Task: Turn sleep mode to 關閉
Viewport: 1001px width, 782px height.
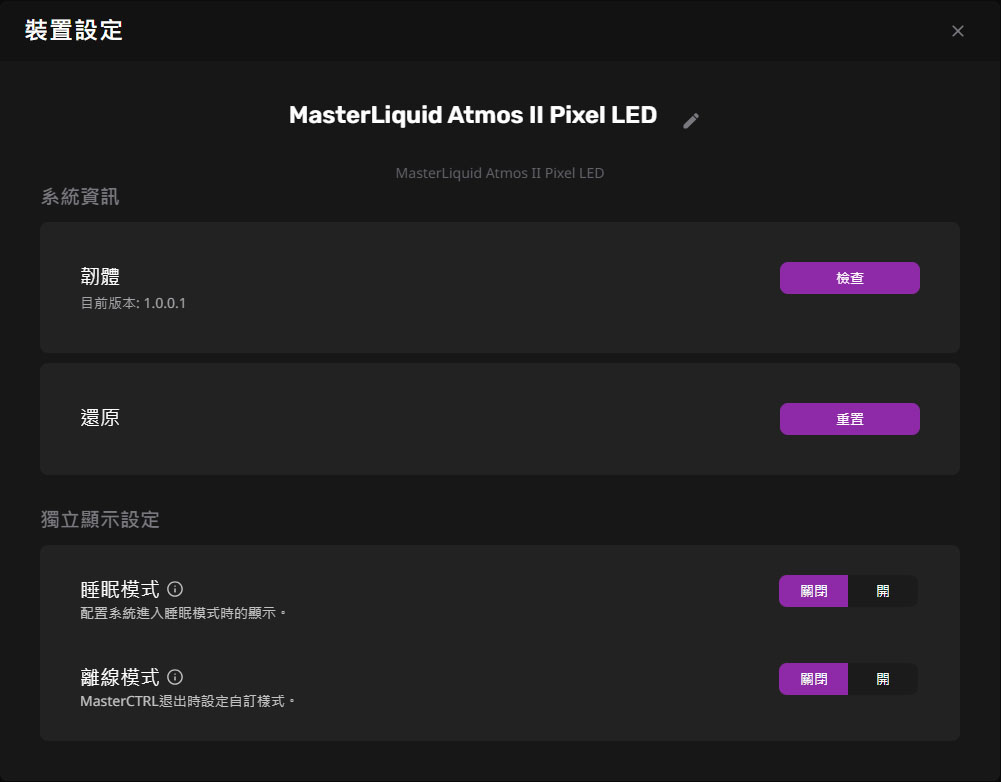Action: (814, 591)
